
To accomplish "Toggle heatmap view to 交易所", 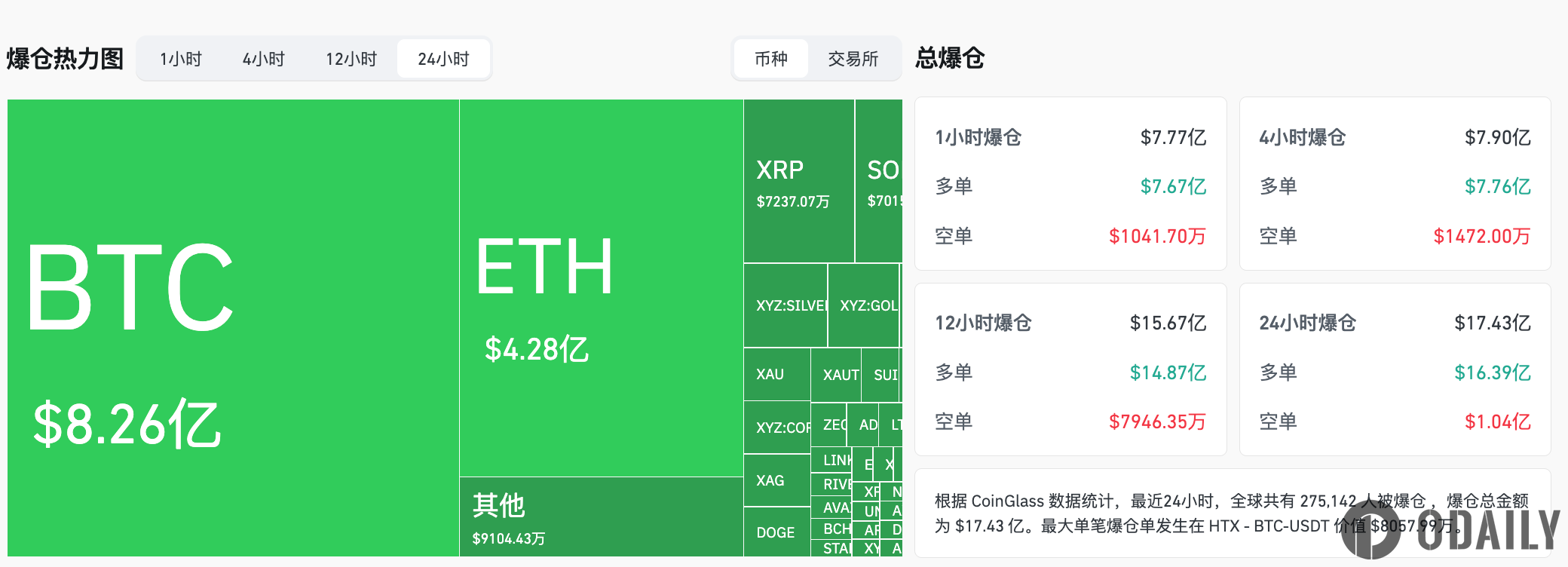I will (853, 59).
